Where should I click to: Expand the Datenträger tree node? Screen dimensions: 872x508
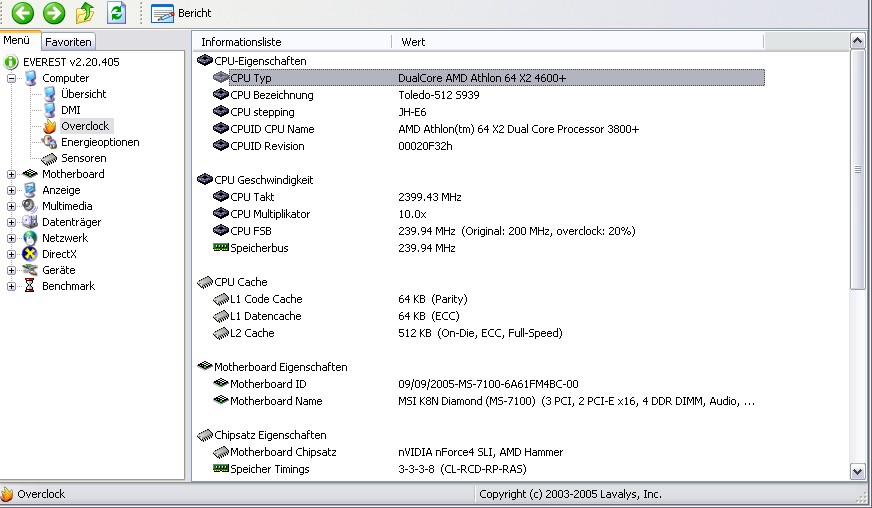pyautogui.click(x=11, y=223)
